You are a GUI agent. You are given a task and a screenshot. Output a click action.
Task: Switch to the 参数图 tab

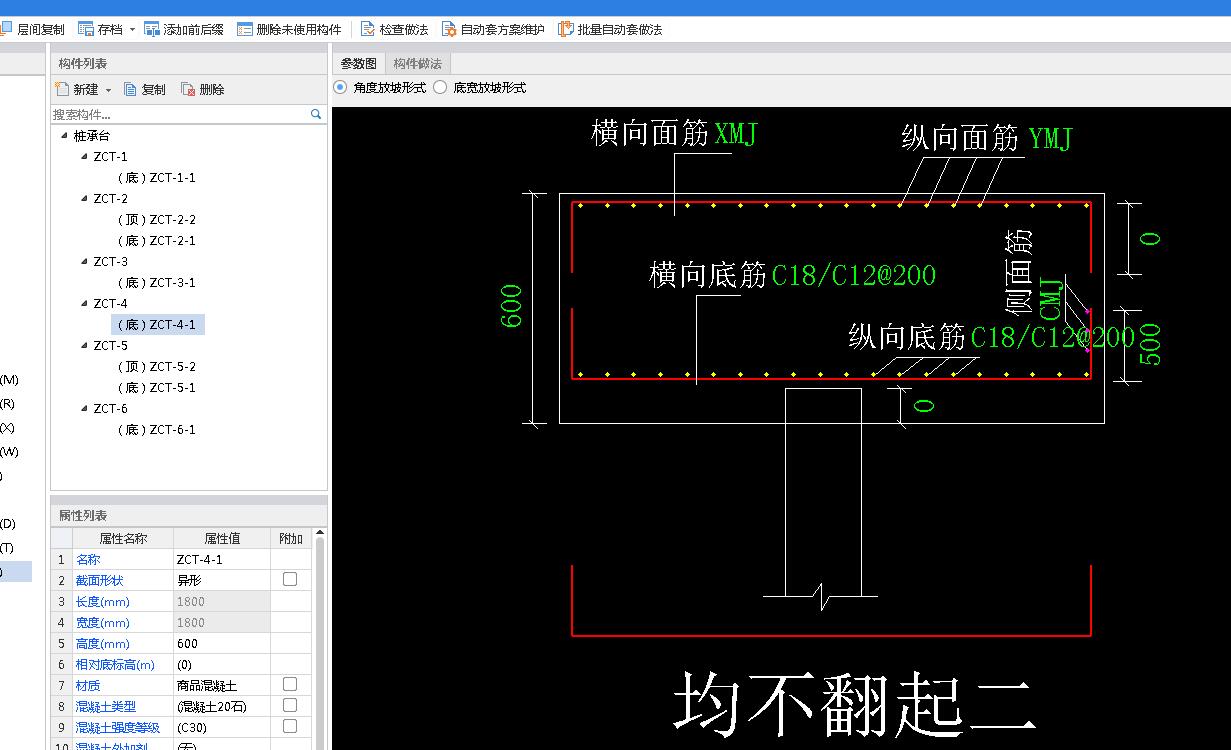click(359, 63)
